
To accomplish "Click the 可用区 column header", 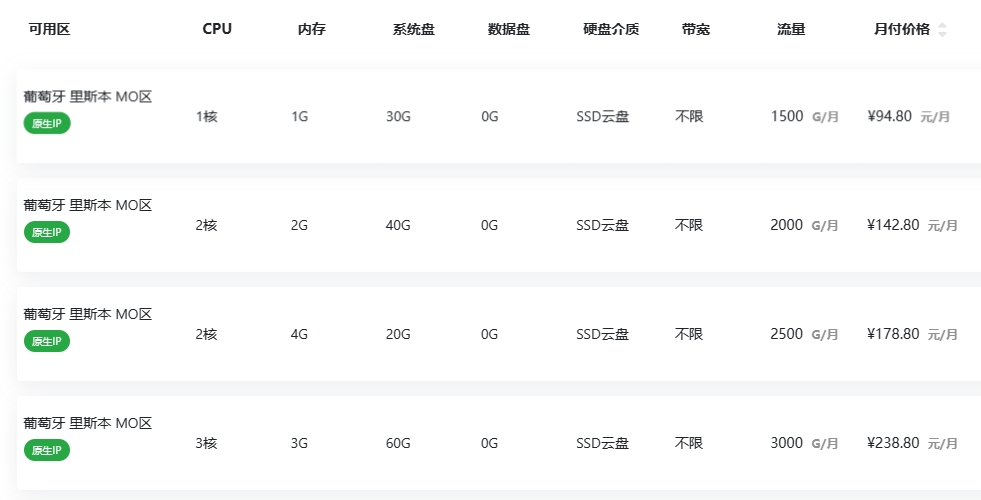I will (49, 29).
